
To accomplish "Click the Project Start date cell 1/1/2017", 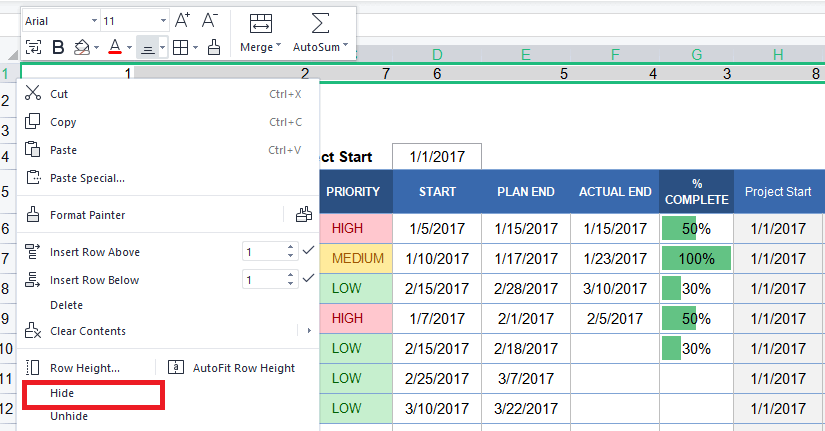I will point(437,157).
